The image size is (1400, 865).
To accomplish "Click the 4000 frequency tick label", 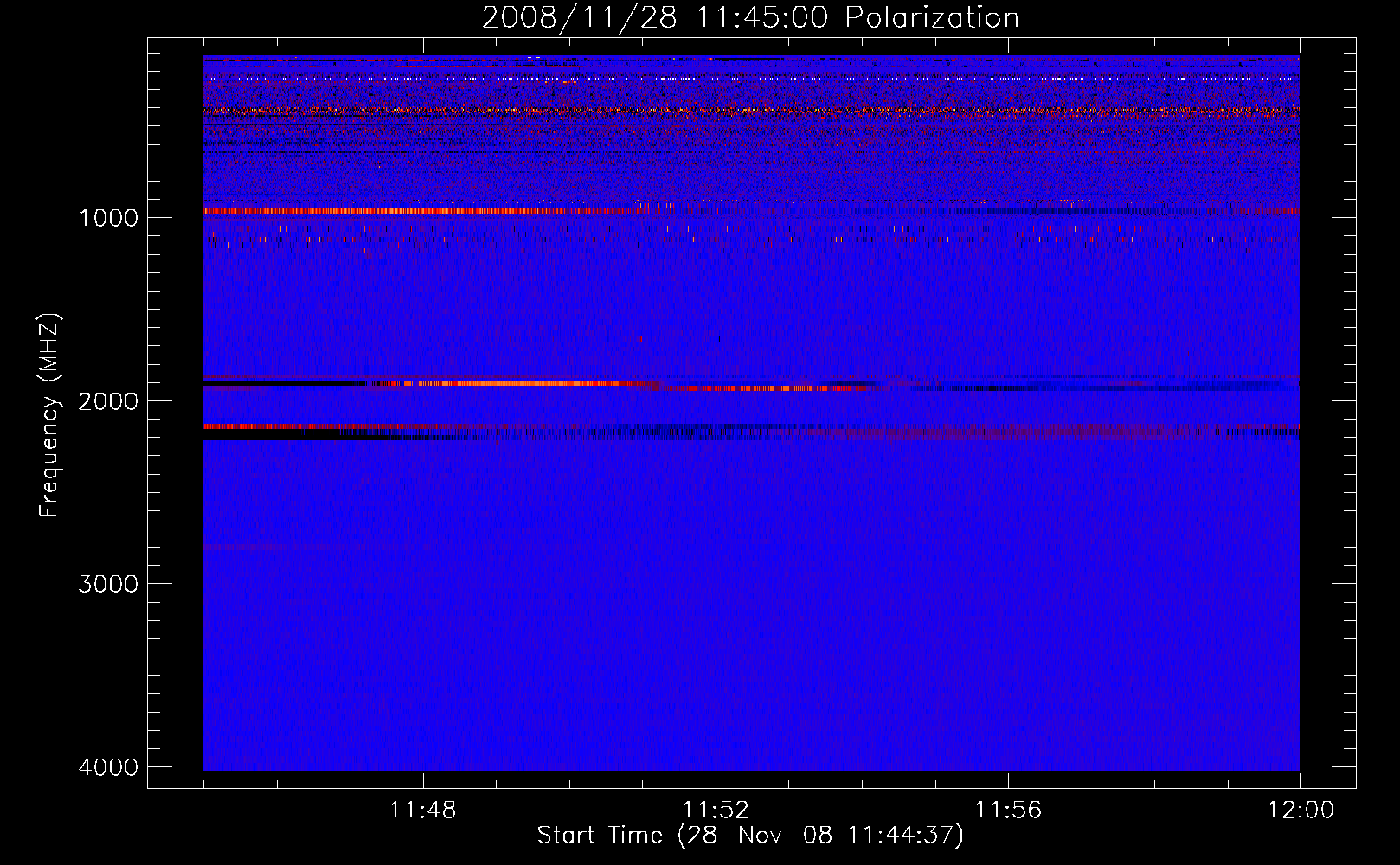I will pyautogui.click(x=108, y=767).
